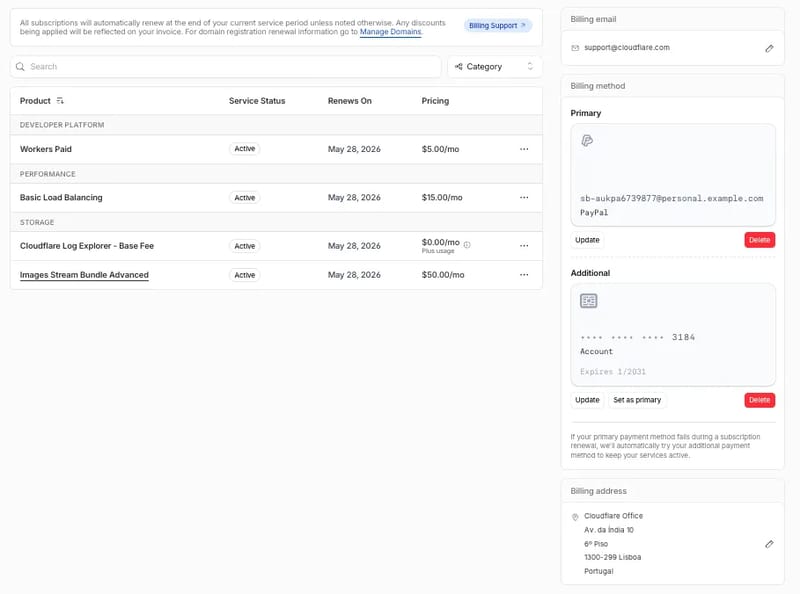The width and height of the screenshot is (800, 594).
Task: Follow the Manage Domains link
Action: [390, 32]
